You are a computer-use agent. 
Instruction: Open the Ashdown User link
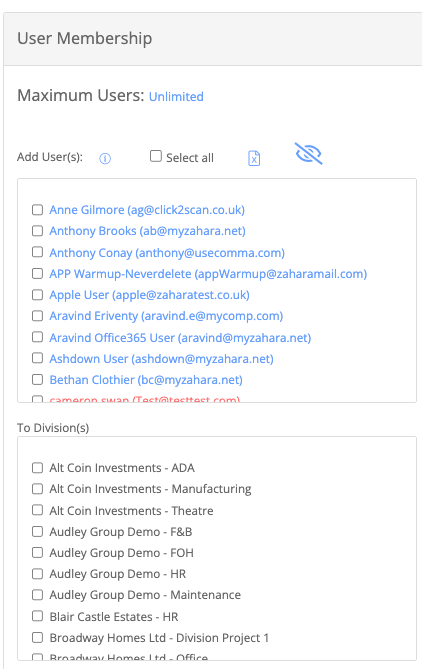point(161,359)
